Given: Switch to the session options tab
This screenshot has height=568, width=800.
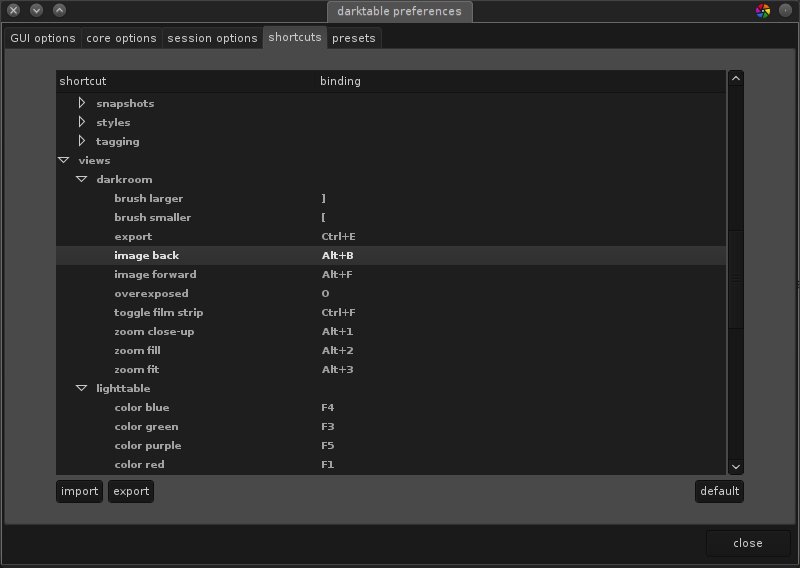Looking at the screenshot, I should [x=212, y=38].
